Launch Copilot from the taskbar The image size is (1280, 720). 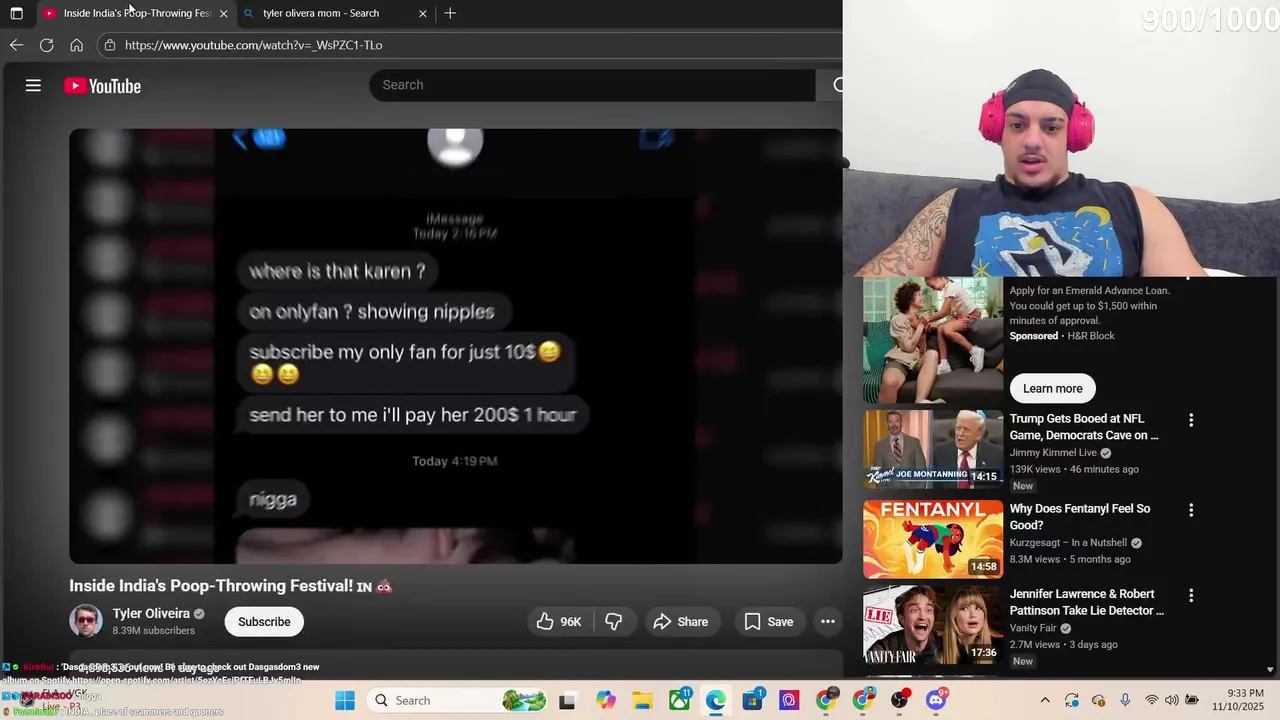606,700
